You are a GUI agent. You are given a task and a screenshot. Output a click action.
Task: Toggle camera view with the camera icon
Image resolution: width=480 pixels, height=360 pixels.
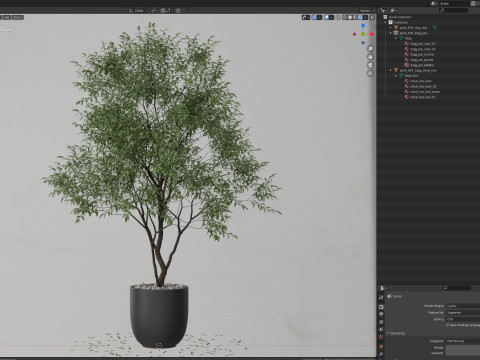pyautogui.click(x=370, y=65)
